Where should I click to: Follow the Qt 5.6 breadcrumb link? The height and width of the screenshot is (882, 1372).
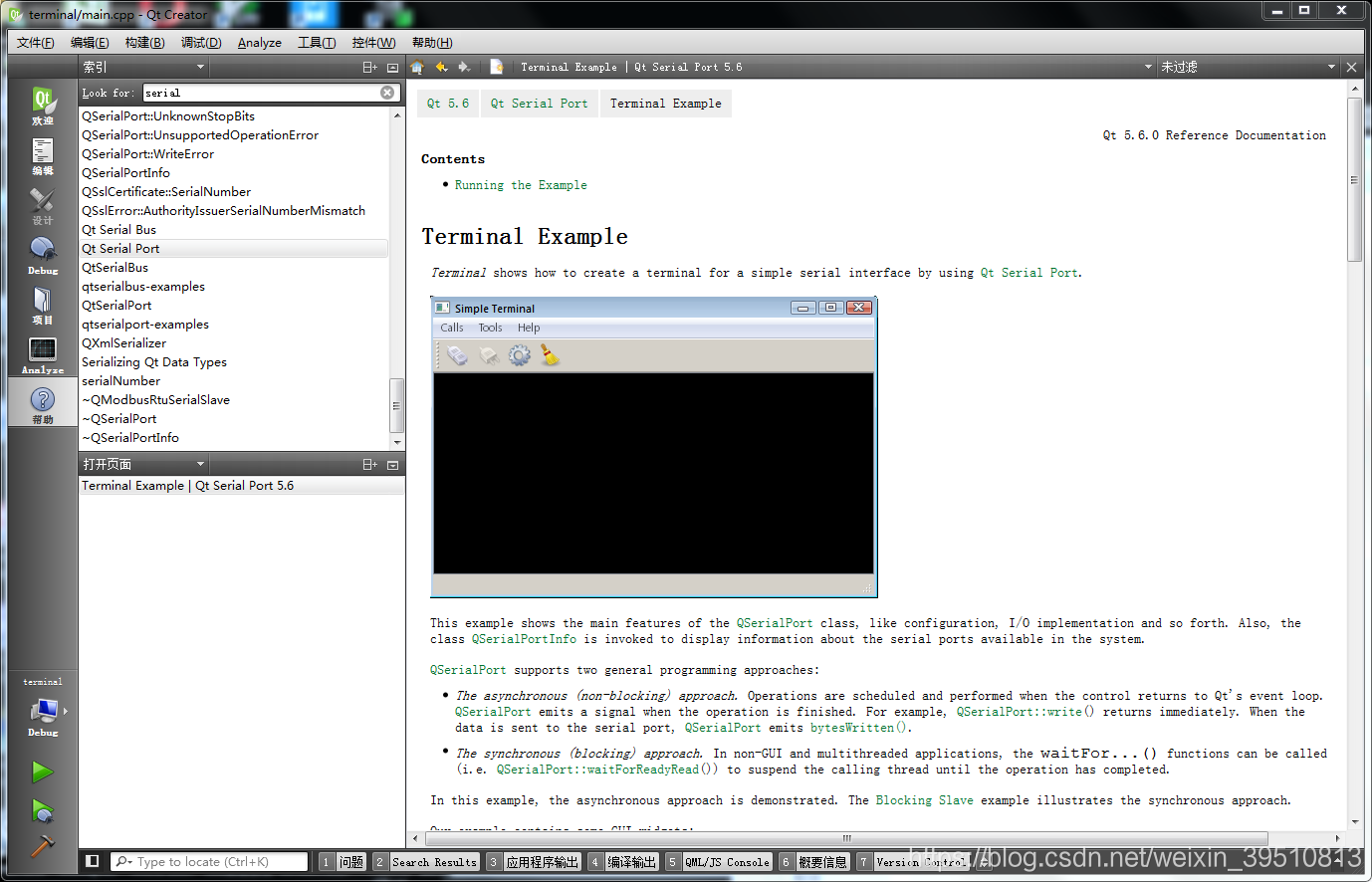pyautogui.click(x=448, y=104)
